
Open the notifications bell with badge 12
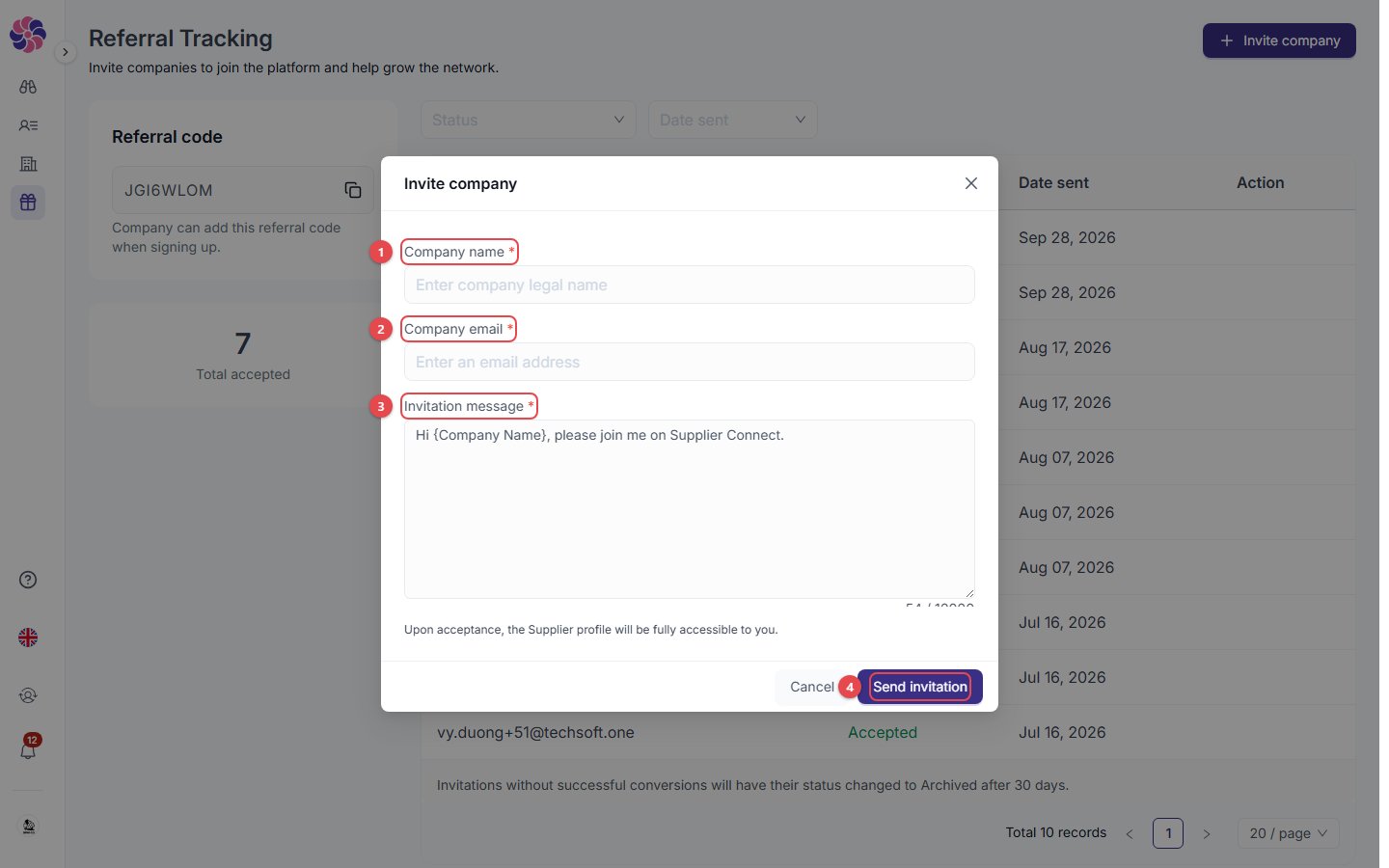(28, 748)
